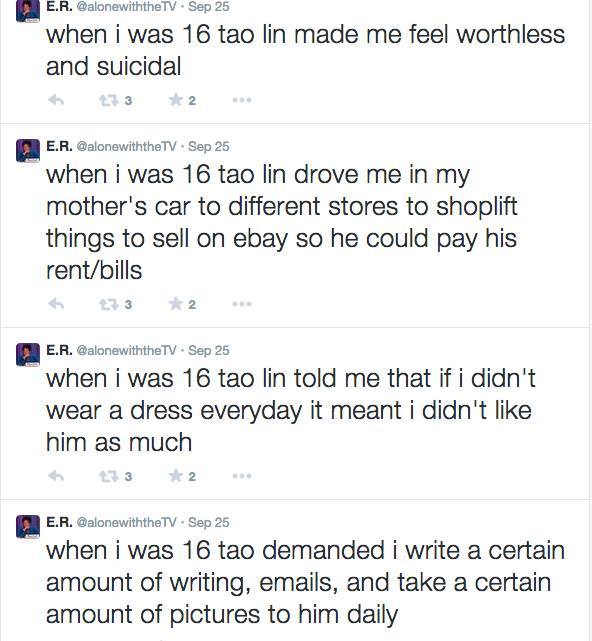This screenshot has height=641, width=592.
Task: Click E.R. name on 'tao demanded' tweet
Action: (59, 522)
